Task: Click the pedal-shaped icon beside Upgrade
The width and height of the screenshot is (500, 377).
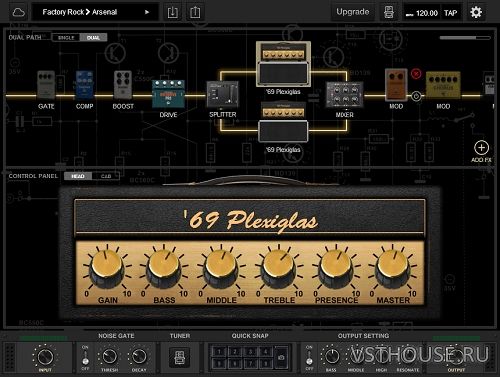Action: pos(389,12)
